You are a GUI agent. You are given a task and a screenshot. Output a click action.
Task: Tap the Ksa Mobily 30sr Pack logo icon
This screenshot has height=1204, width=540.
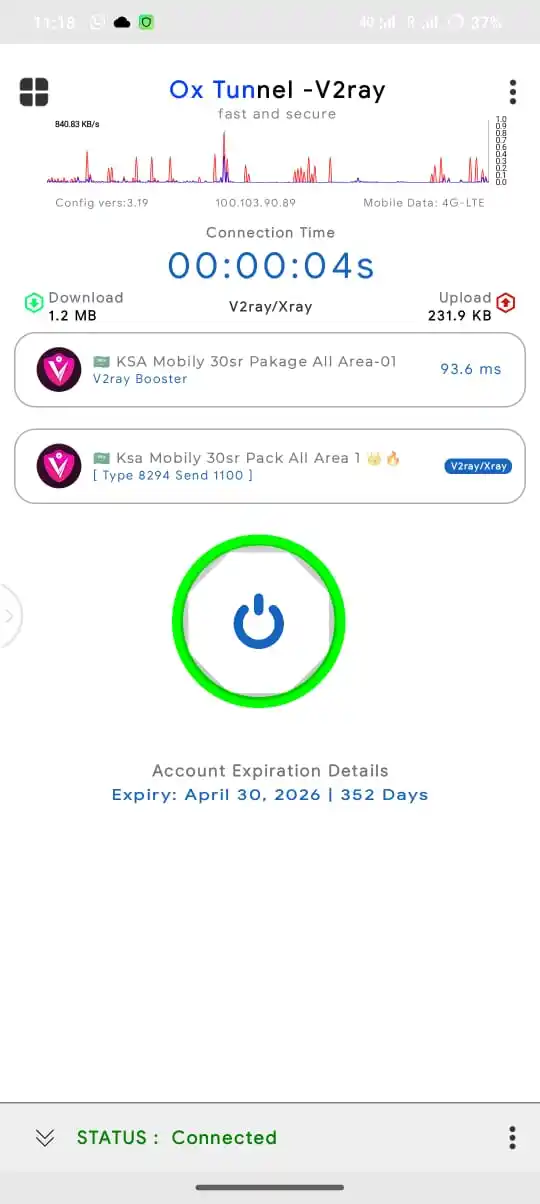coord(59,465)
